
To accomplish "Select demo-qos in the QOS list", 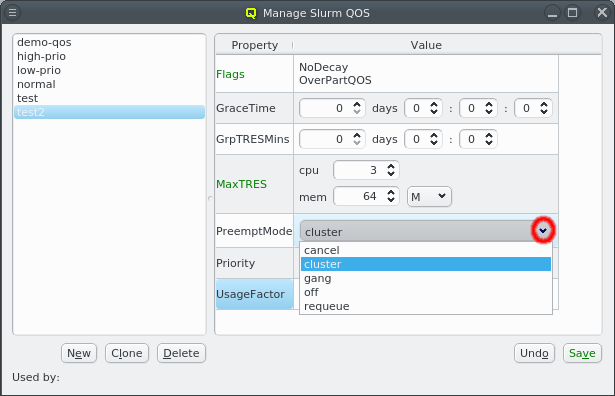I will 109,42.
